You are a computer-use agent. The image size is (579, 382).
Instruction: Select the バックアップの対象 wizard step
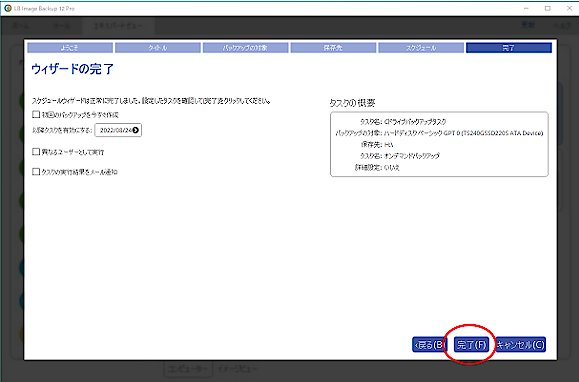point(245,48)
